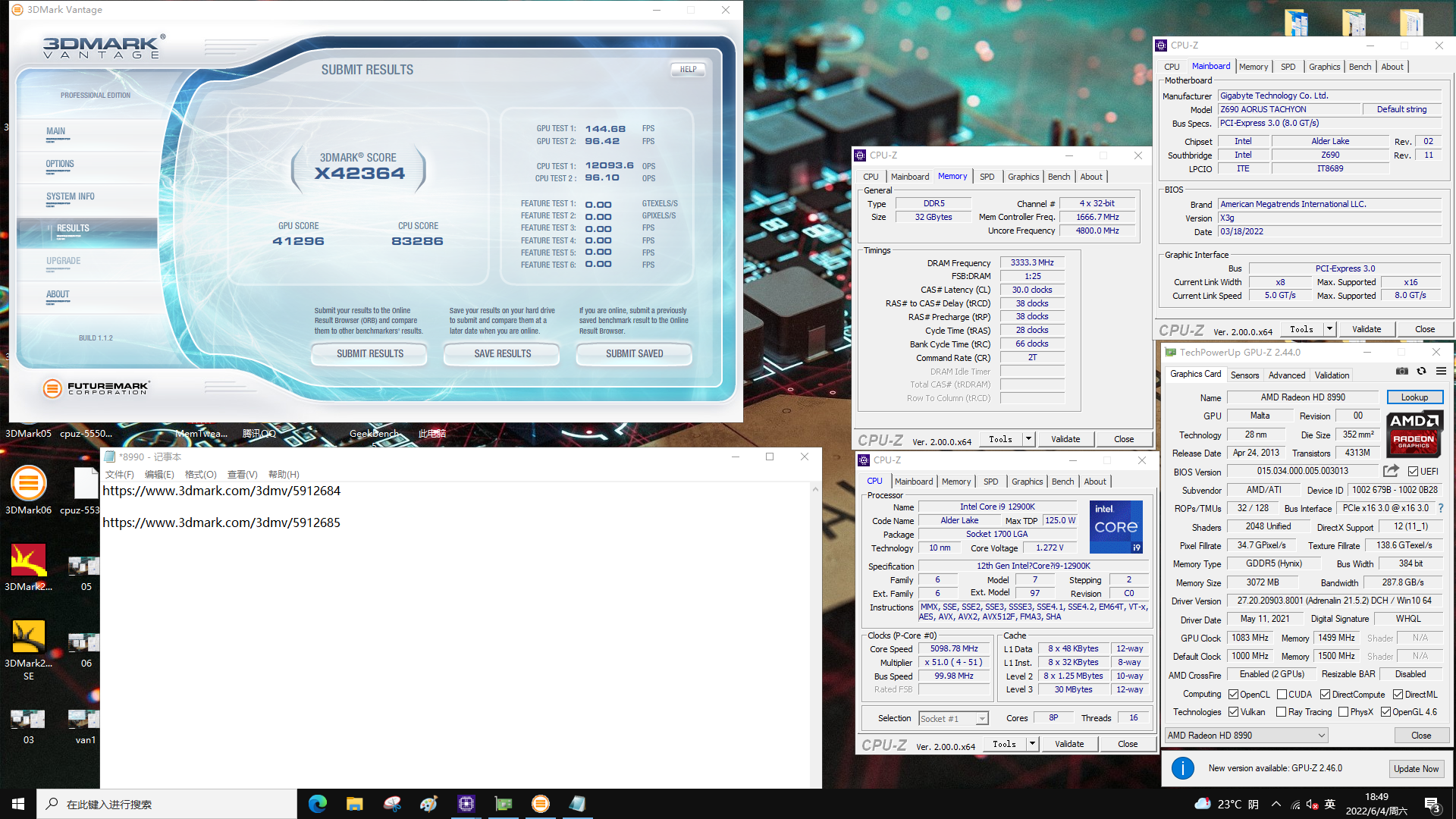Image resolution: width=1456 pixels, height=819 pixels.
Task: Click the Default string field in CPU-Z Mainboard
Action: pos(1401,109)
